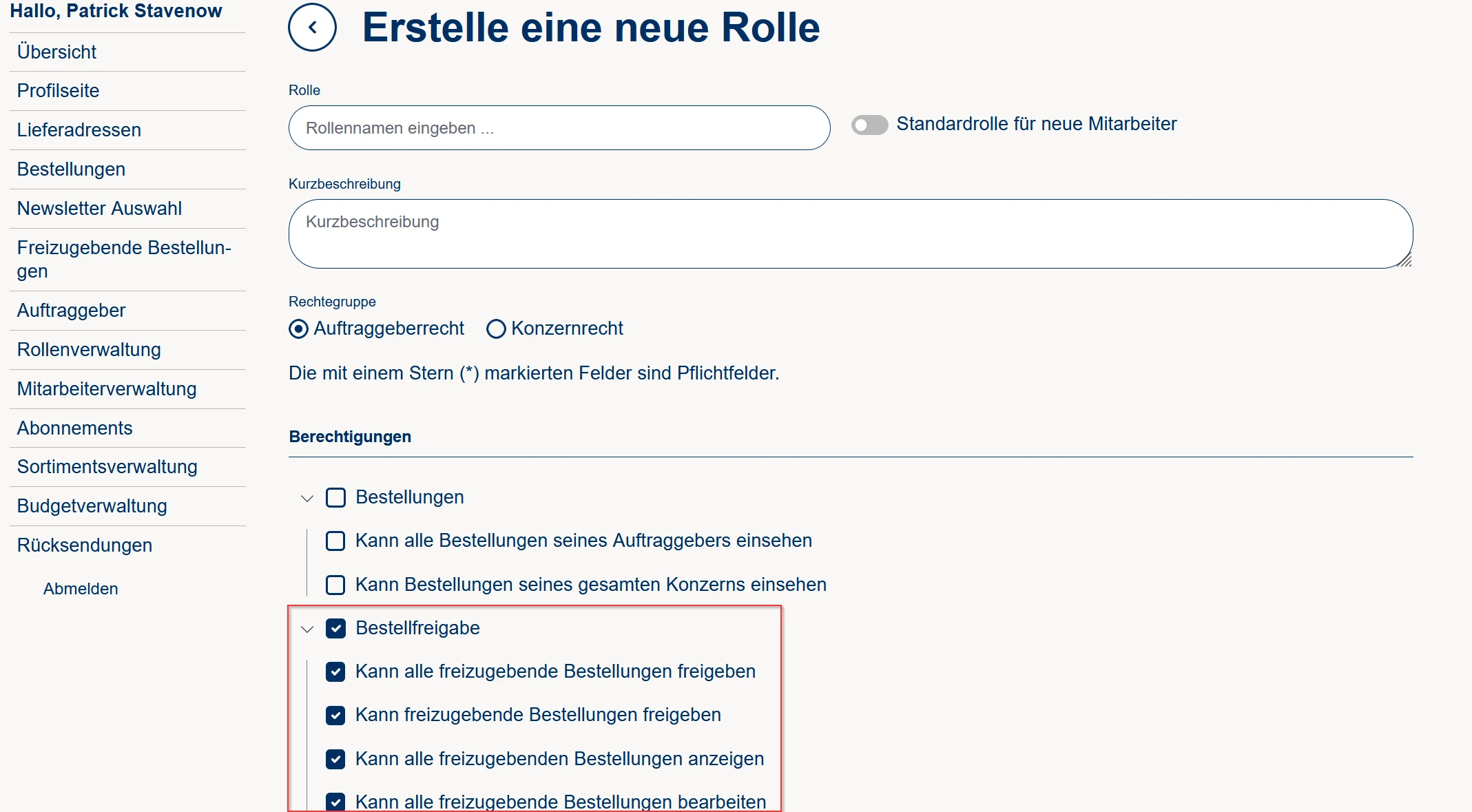Toggle Standardrolle für neue Mitarbeiter switch
Viewport: 1472px width, 812px height.
click(869, 125)
